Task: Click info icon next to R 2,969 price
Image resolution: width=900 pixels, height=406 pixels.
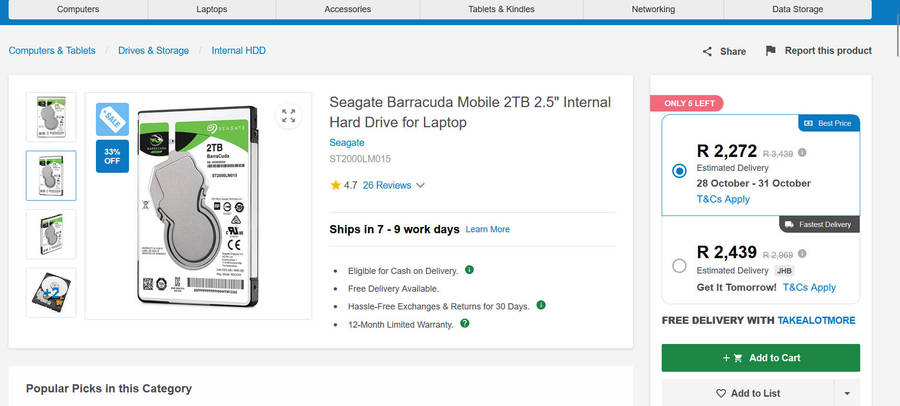Action: point(802,255)
